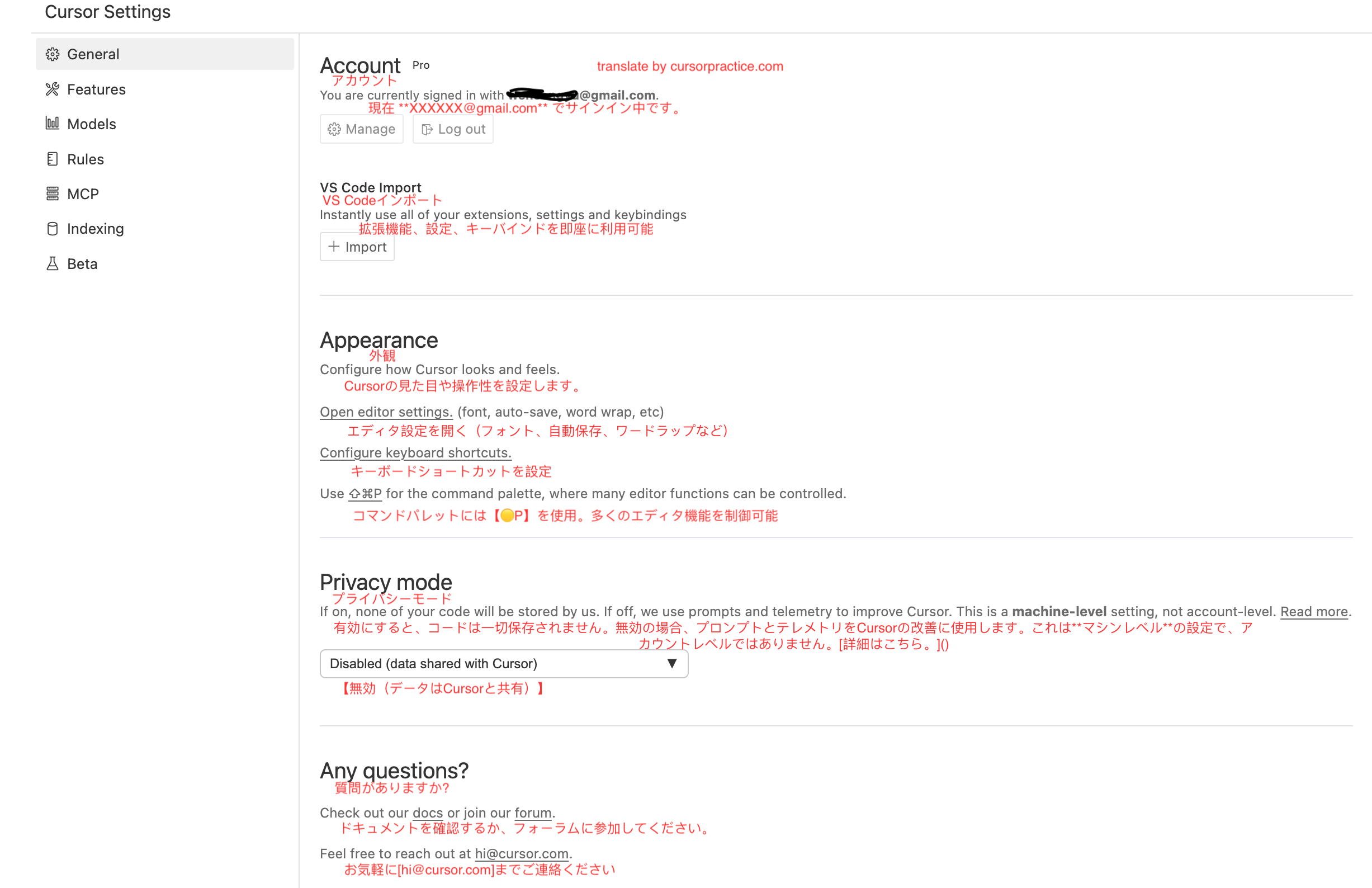Click the Manage account button
This screenshot has height=888, width=1372.
point(361,129)
